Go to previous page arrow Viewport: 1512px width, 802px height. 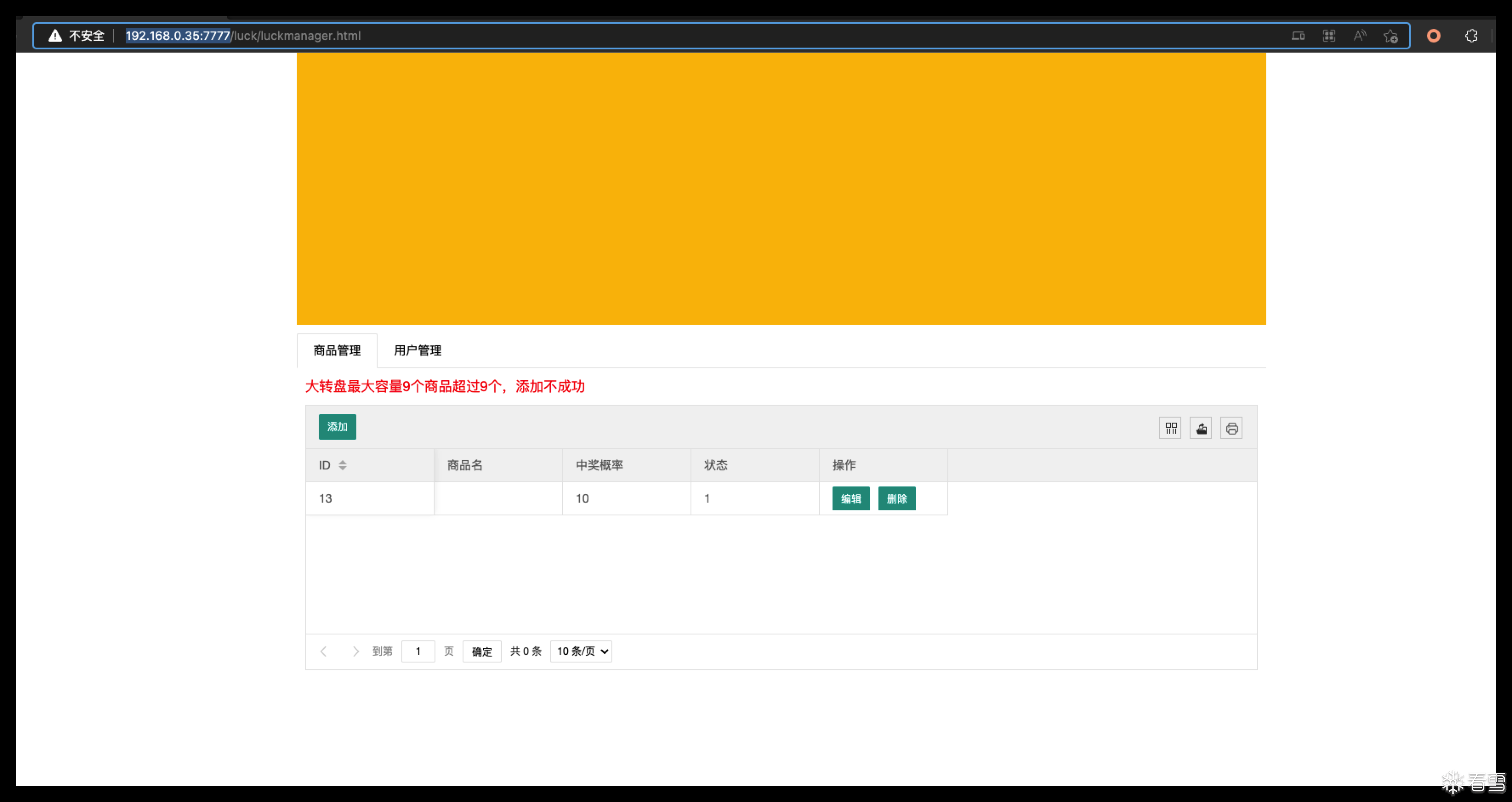pos(324,651)
